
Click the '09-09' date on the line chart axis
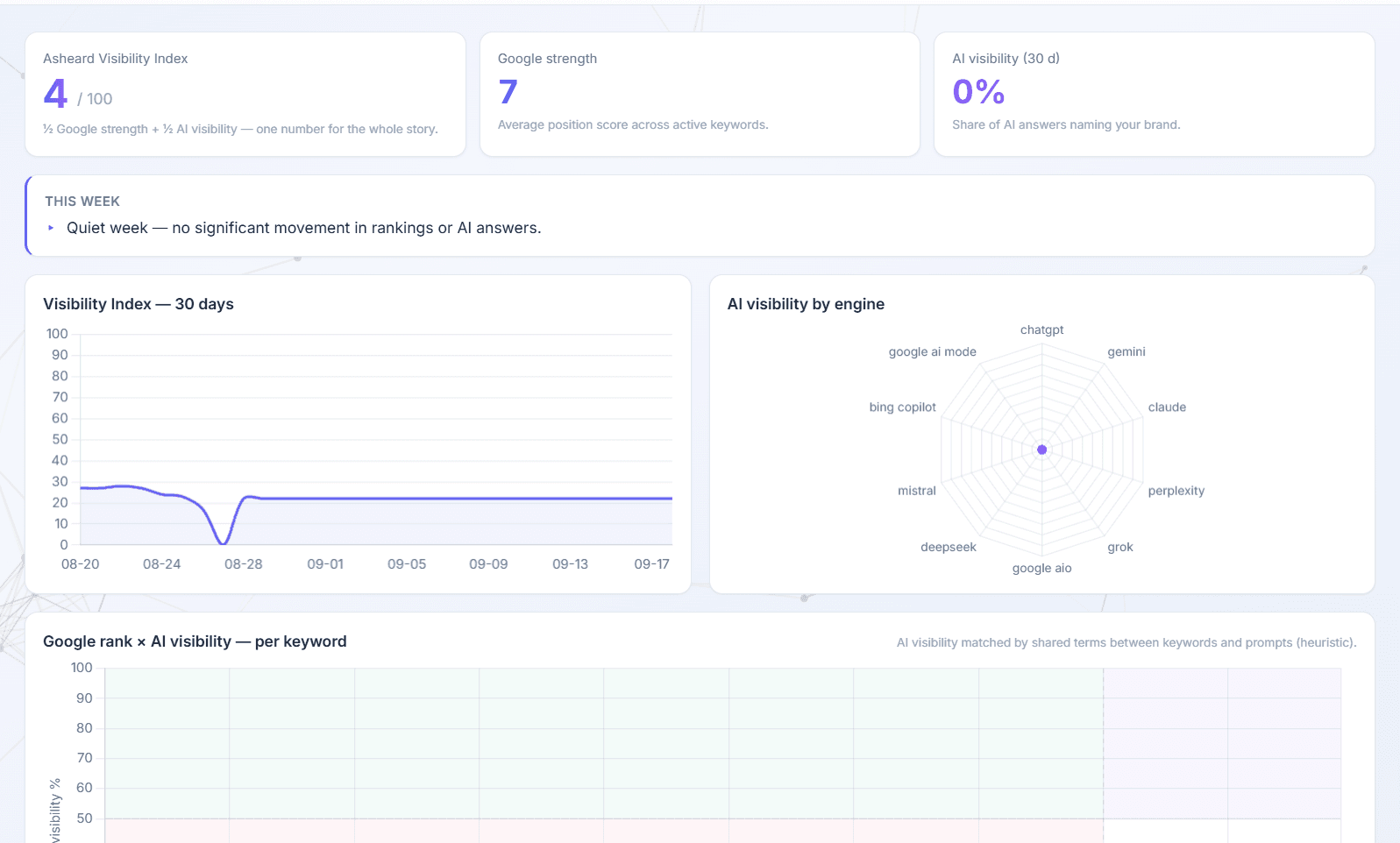[x=488, y=564]
